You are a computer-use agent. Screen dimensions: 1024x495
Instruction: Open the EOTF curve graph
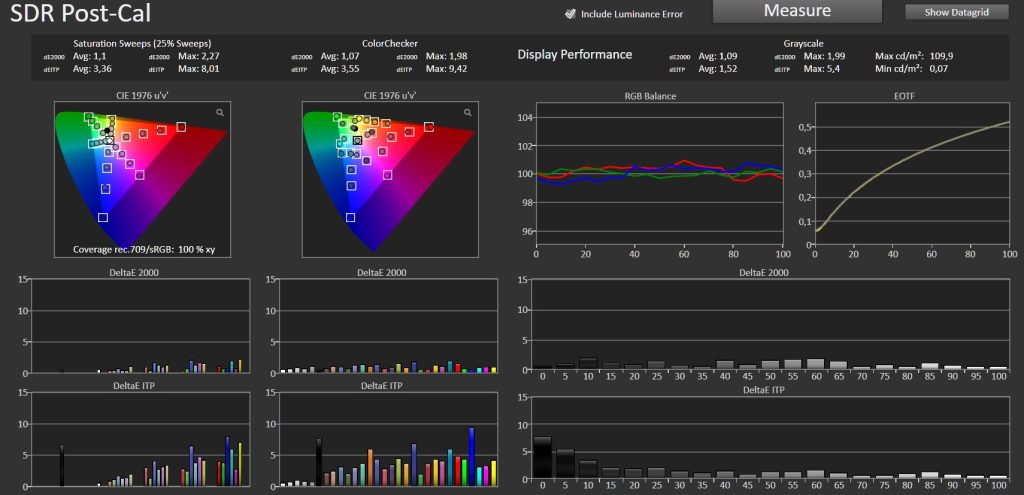[x=912, y=174]
